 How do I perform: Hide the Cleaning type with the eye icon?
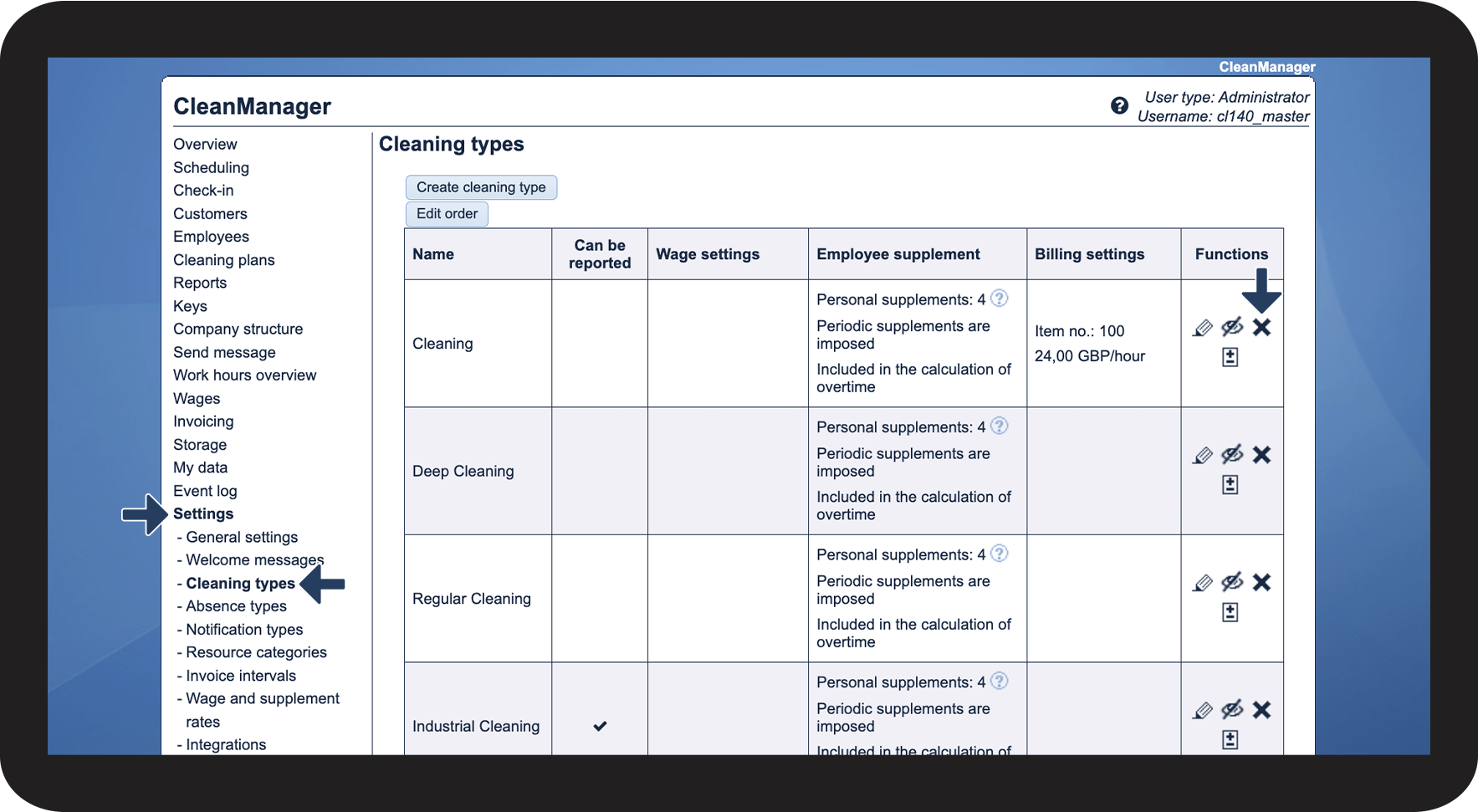(1232, 327)
